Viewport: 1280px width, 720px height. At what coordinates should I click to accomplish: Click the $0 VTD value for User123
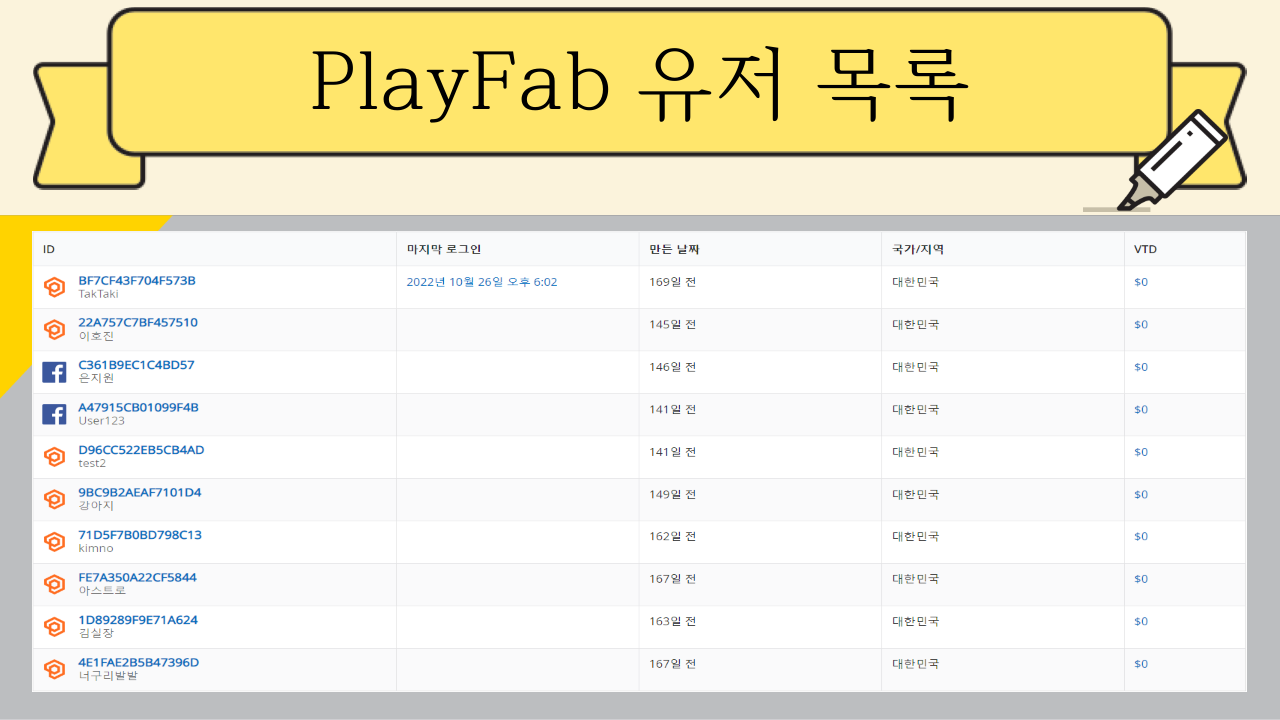pyautogui.click(x=1141, y=409)
